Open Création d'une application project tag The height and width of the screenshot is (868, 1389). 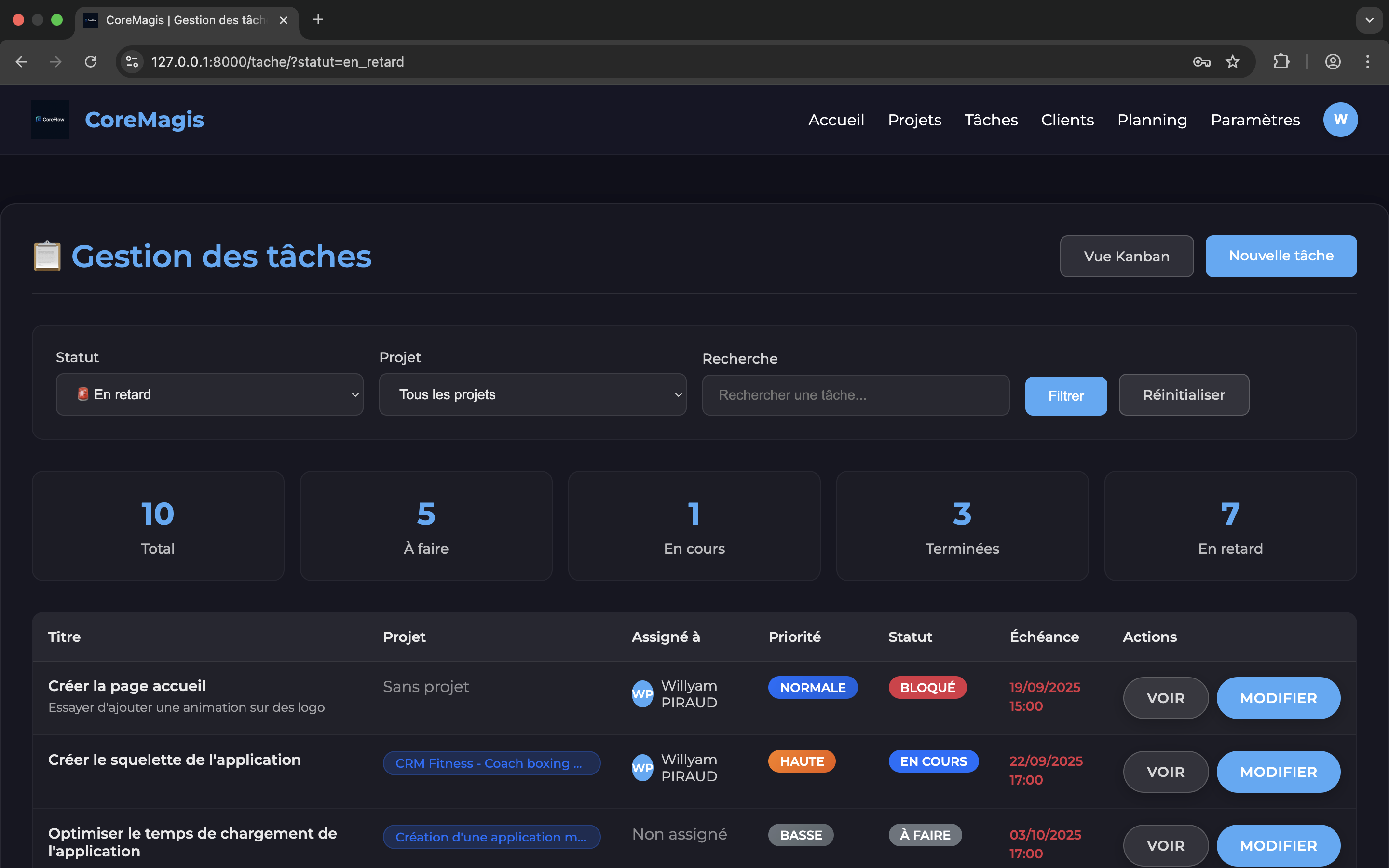point(492,837)
